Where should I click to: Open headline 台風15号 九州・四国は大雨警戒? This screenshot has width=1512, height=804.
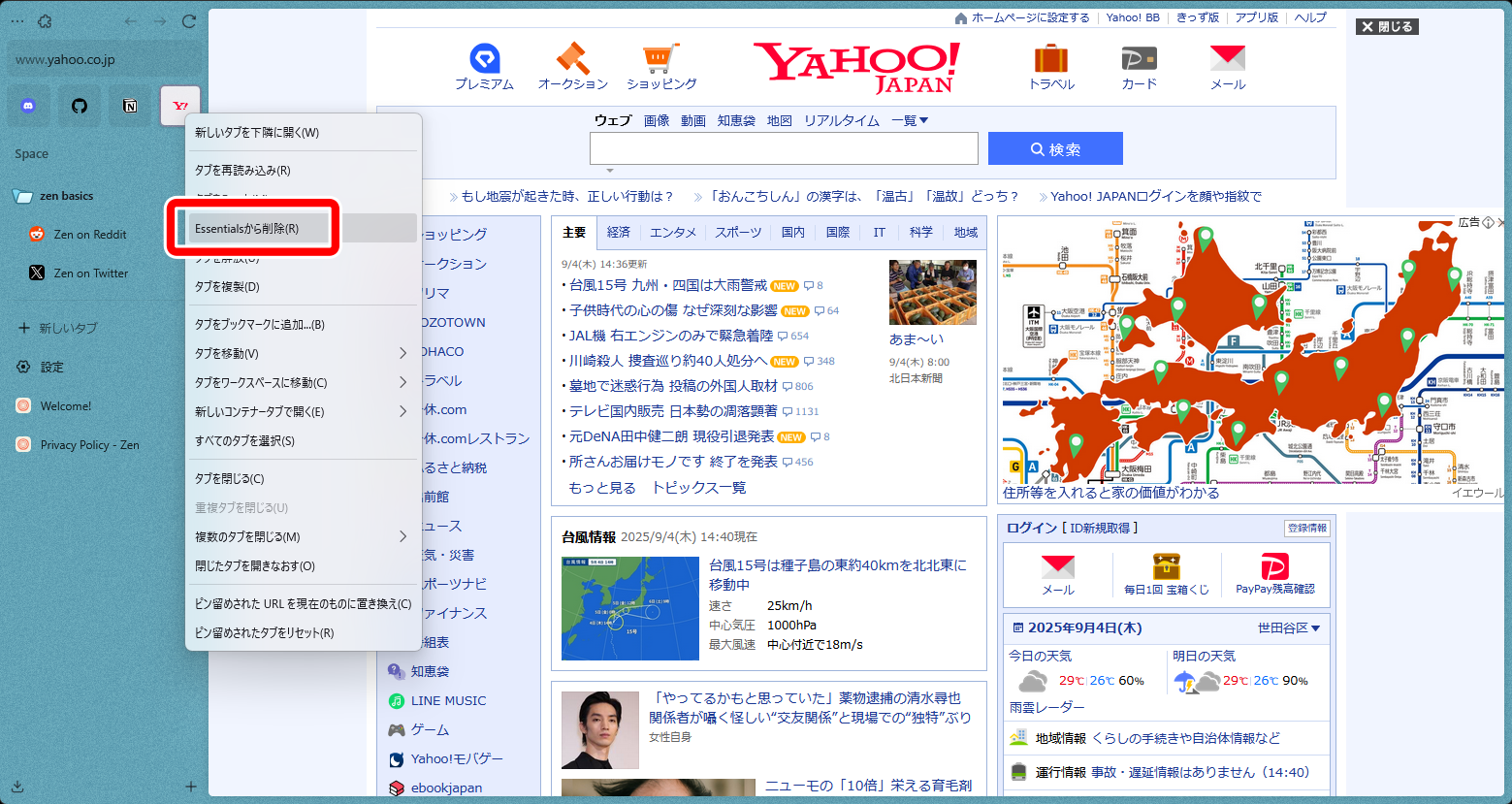pos(668,285)
